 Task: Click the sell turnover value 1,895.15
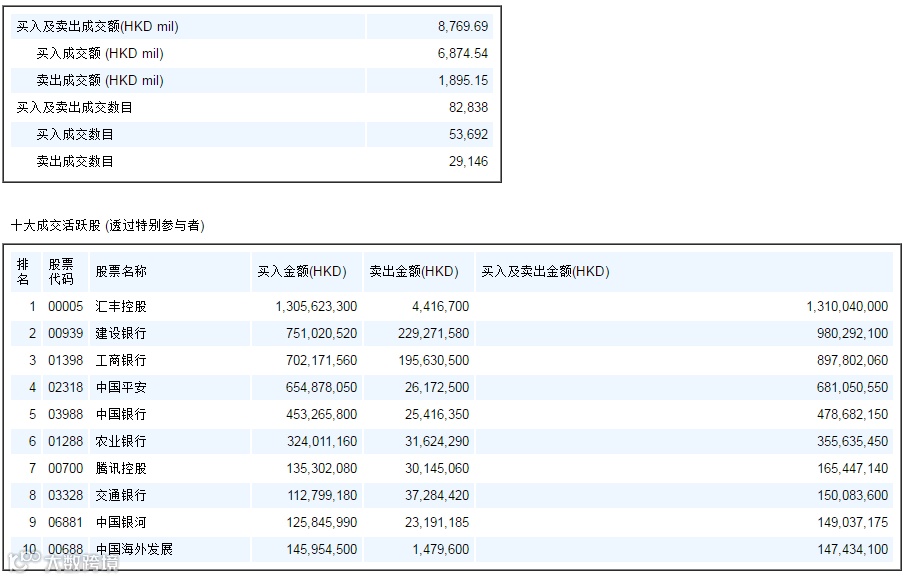[x=463, y=81]
